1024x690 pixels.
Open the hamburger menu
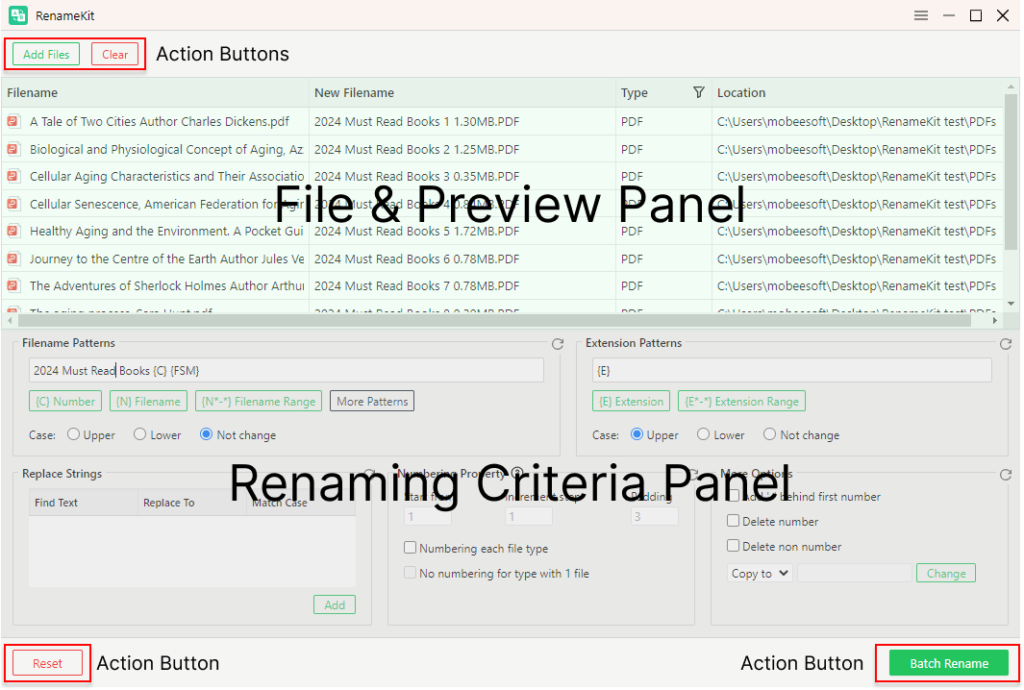point(920,15)
